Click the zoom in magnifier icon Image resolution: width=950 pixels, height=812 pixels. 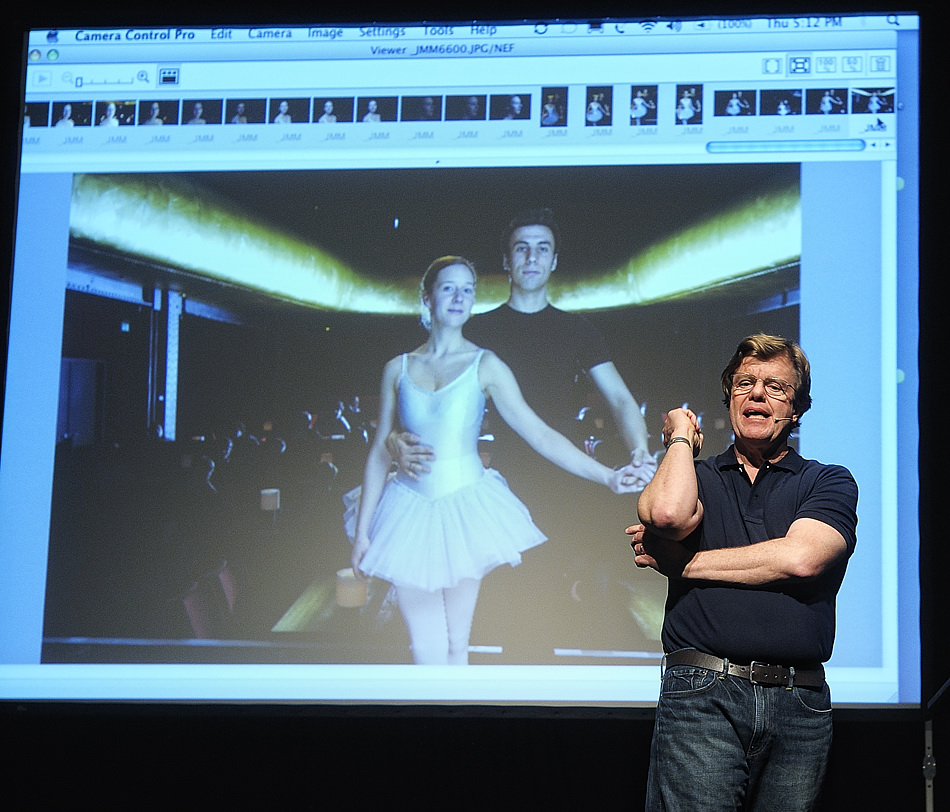[143, 77]
